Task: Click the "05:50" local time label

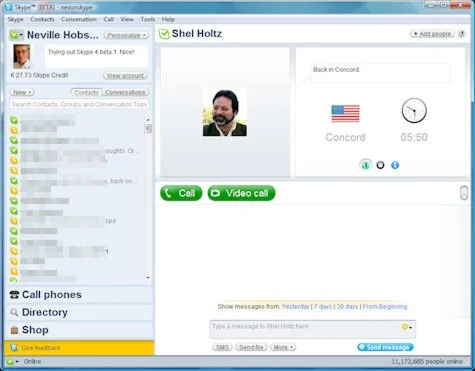Action: tap(414, 137)
